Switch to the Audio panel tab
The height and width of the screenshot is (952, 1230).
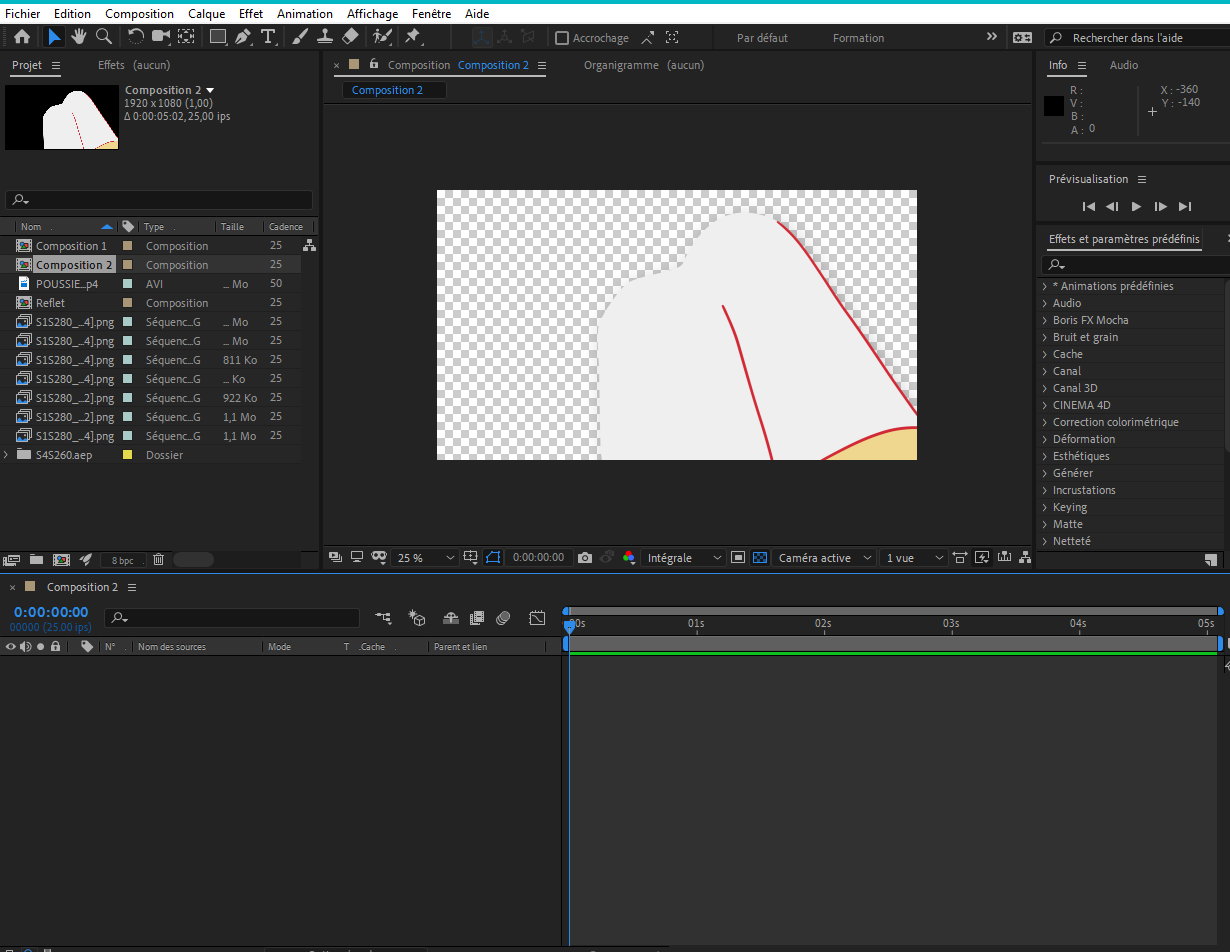[x=1123, y=65]
